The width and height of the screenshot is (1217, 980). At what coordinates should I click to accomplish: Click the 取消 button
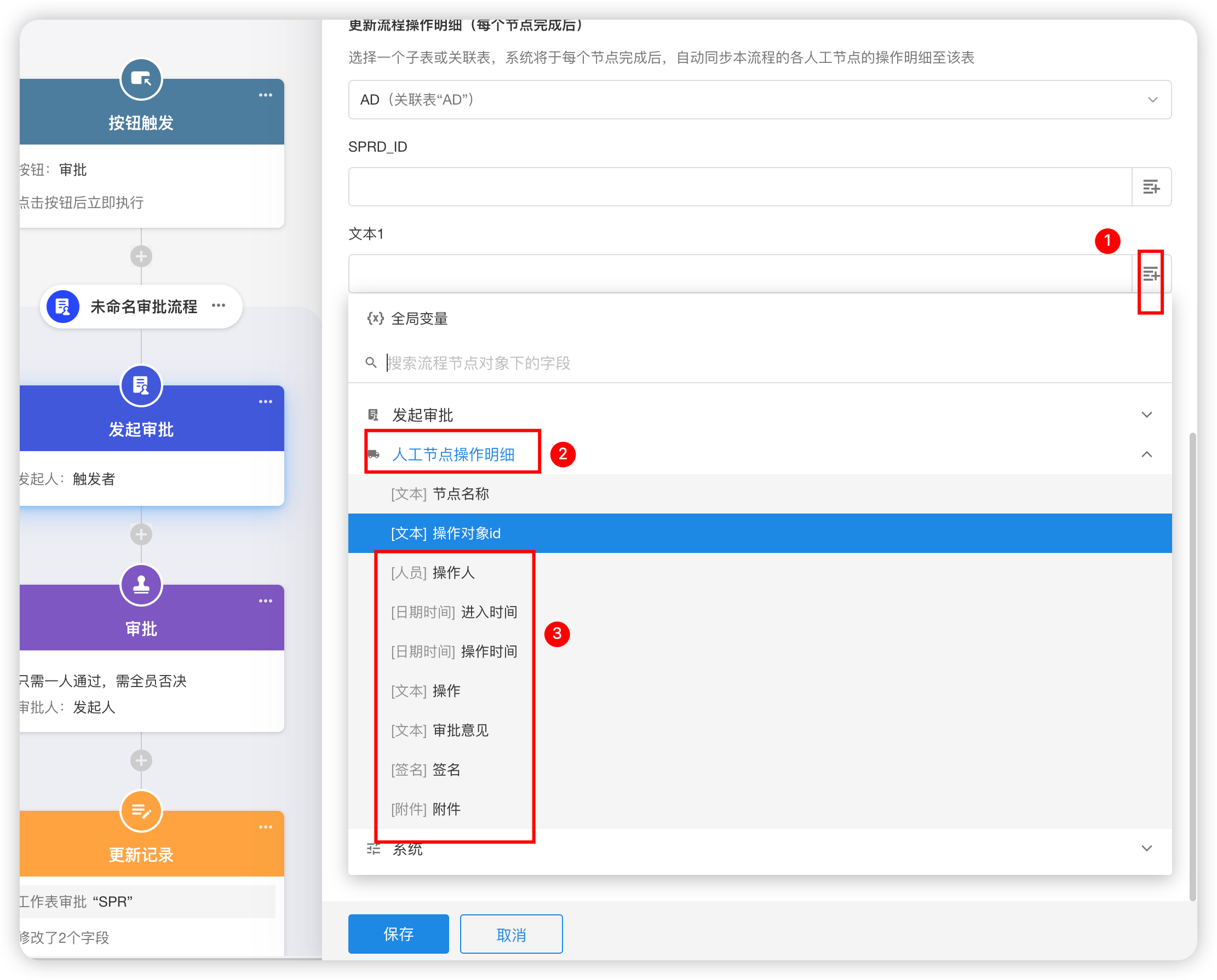[510, 934]
